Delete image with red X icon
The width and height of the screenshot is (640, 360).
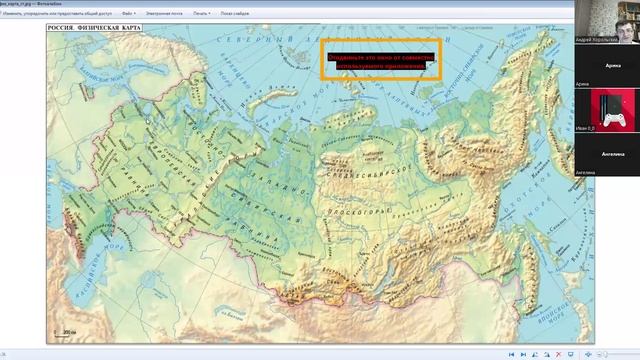click(559, 355)
